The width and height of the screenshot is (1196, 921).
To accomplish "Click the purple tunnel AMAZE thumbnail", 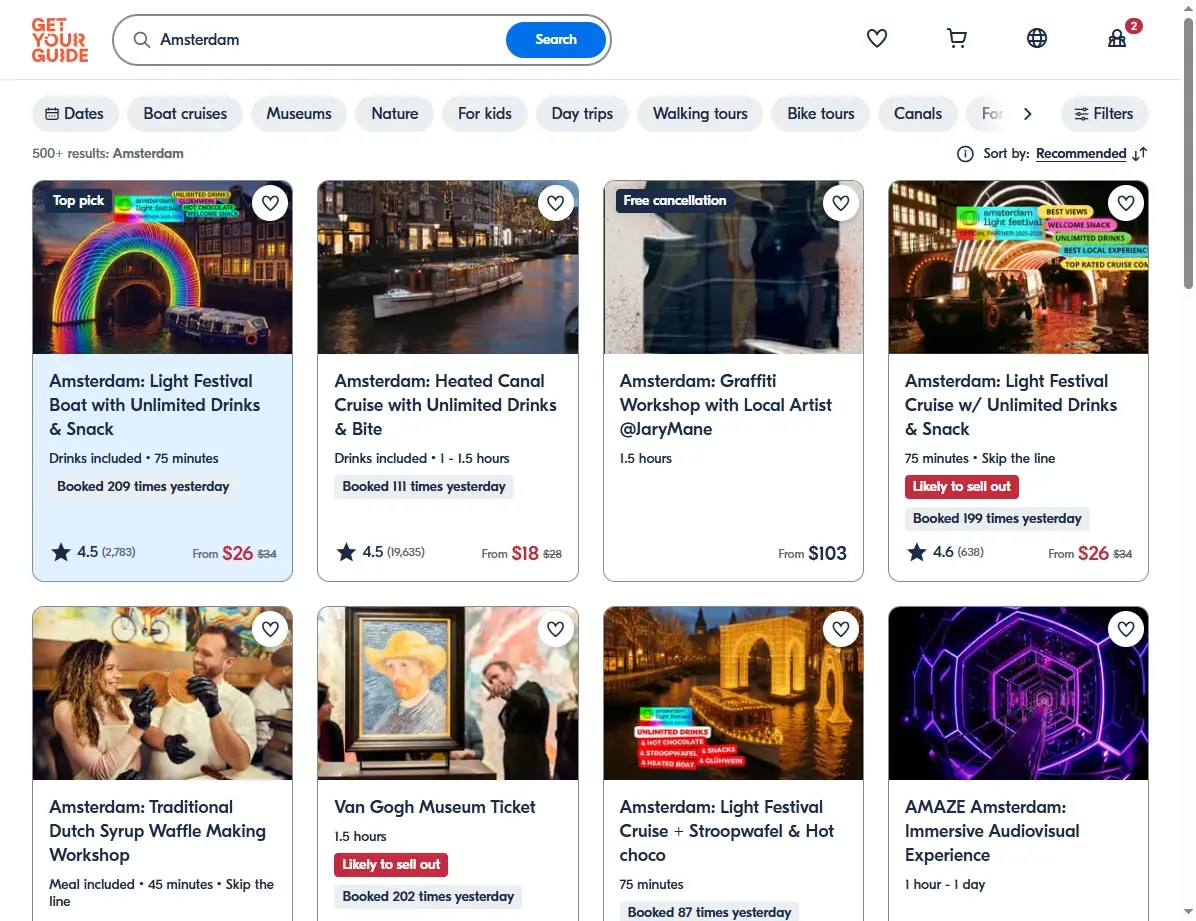I will pyautogui.click(x=1018, y=693).
